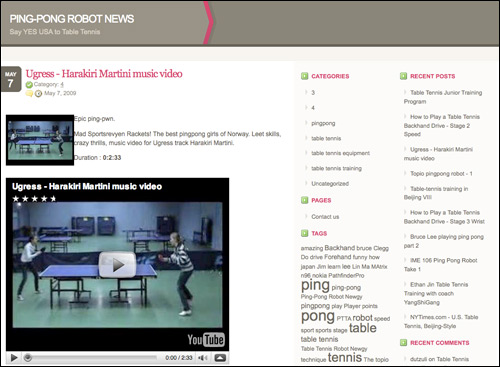Click the MAY 7 date badge

11,79
